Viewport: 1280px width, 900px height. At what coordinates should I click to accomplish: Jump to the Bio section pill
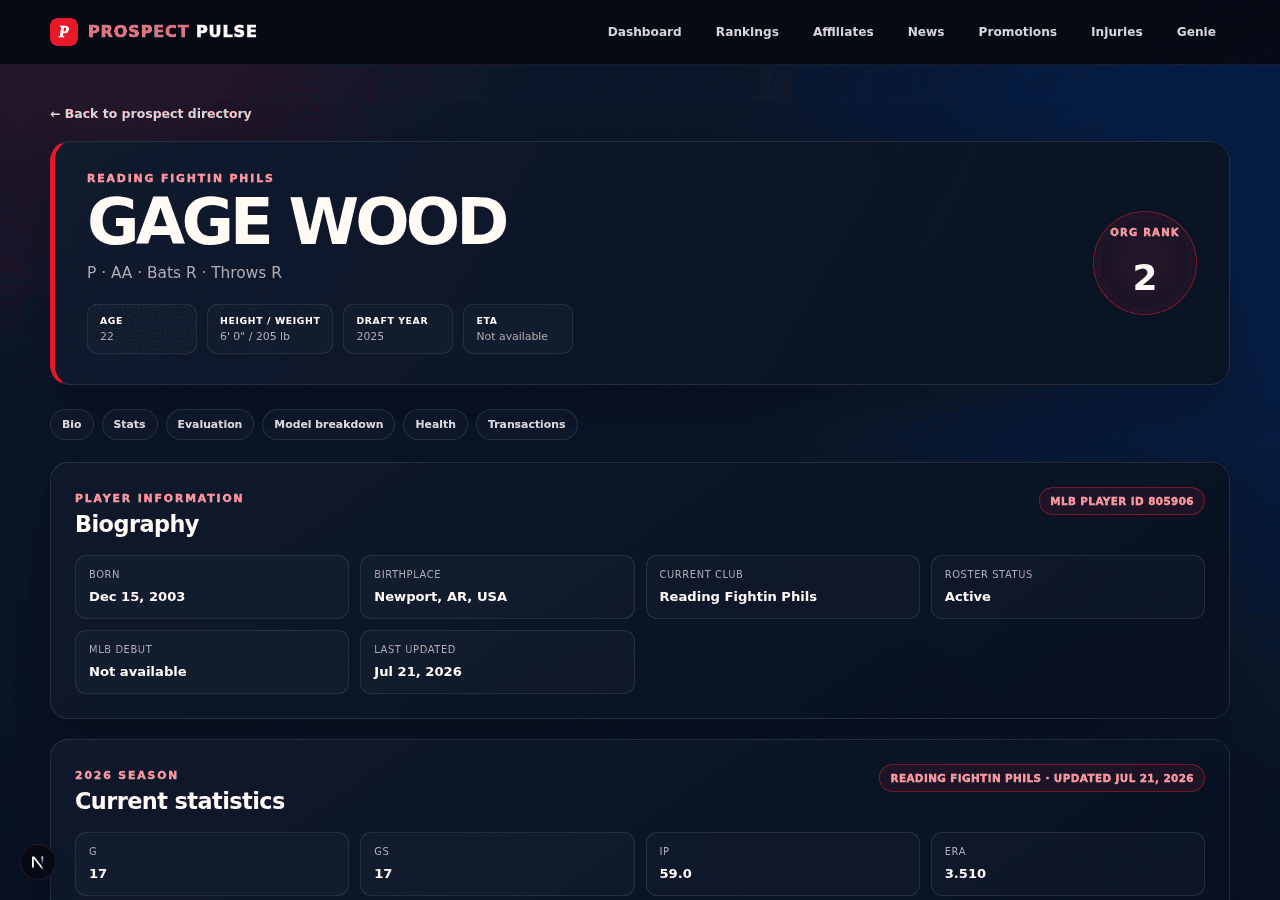72,424
